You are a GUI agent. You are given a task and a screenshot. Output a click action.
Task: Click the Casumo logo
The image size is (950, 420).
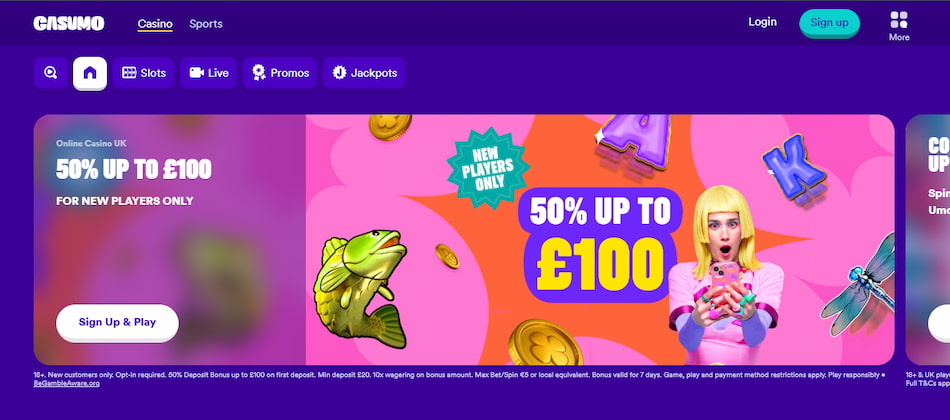click(x=68, y=23)
